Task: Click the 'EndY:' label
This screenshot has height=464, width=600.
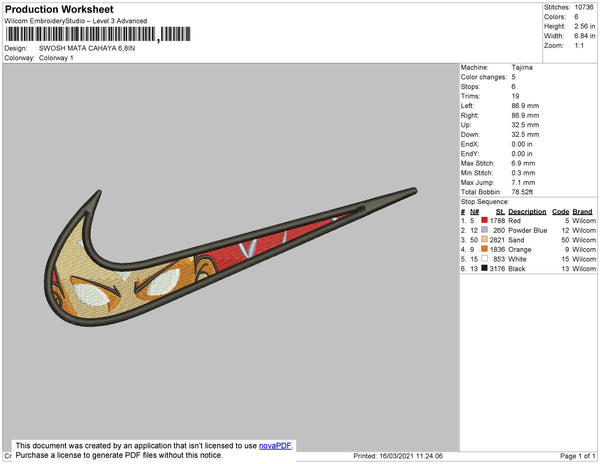Action: click(470, 154)
